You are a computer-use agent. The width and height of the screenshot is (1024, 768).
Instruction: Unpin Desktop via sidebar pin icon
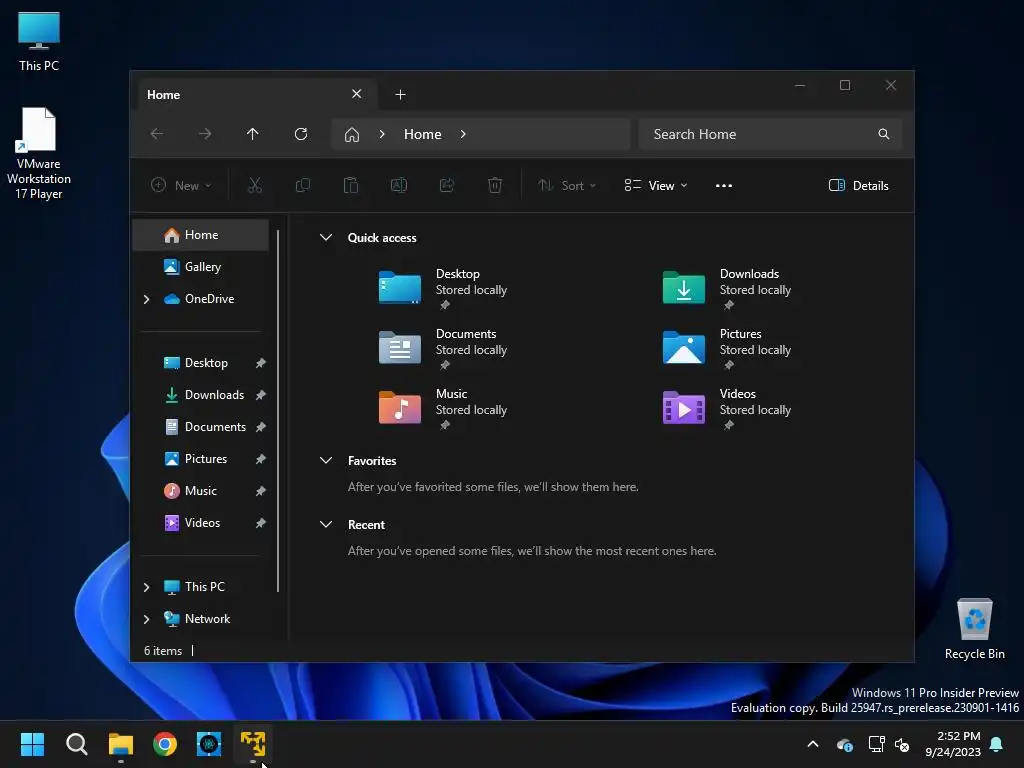point(260,363)
